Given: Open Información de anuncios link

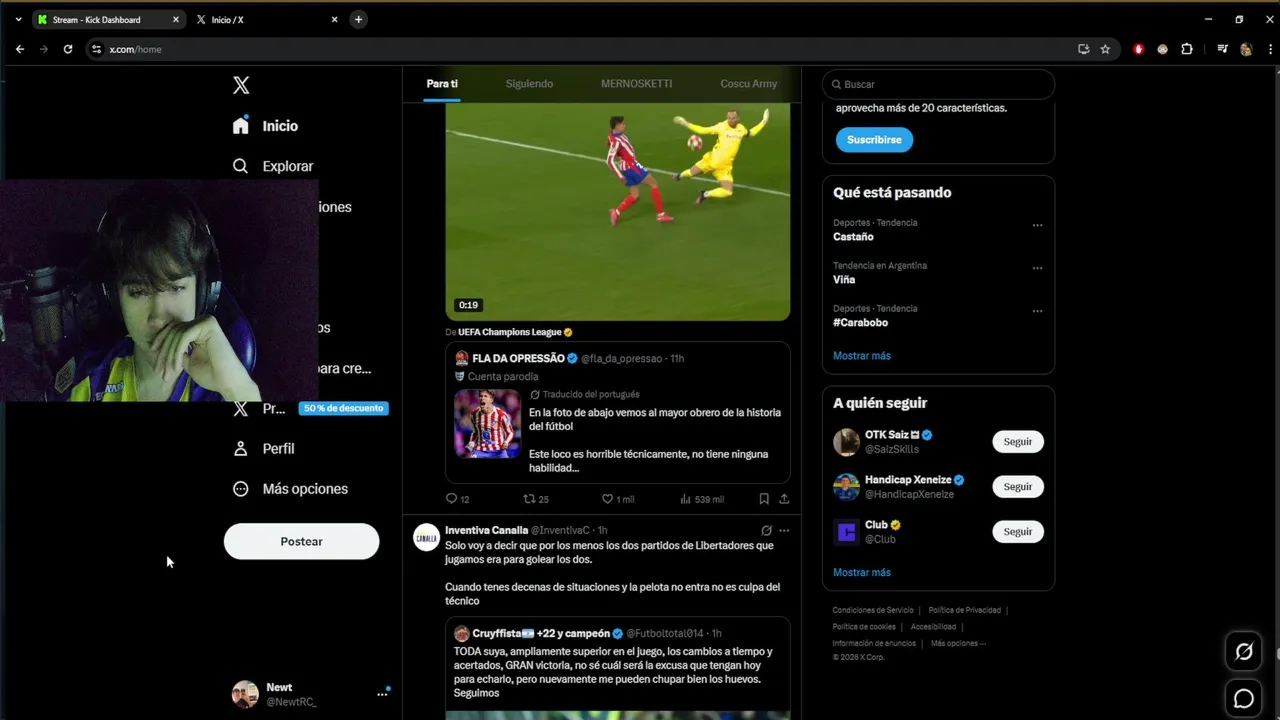Looking at the screenshot, I should click(x=874, y=644).
